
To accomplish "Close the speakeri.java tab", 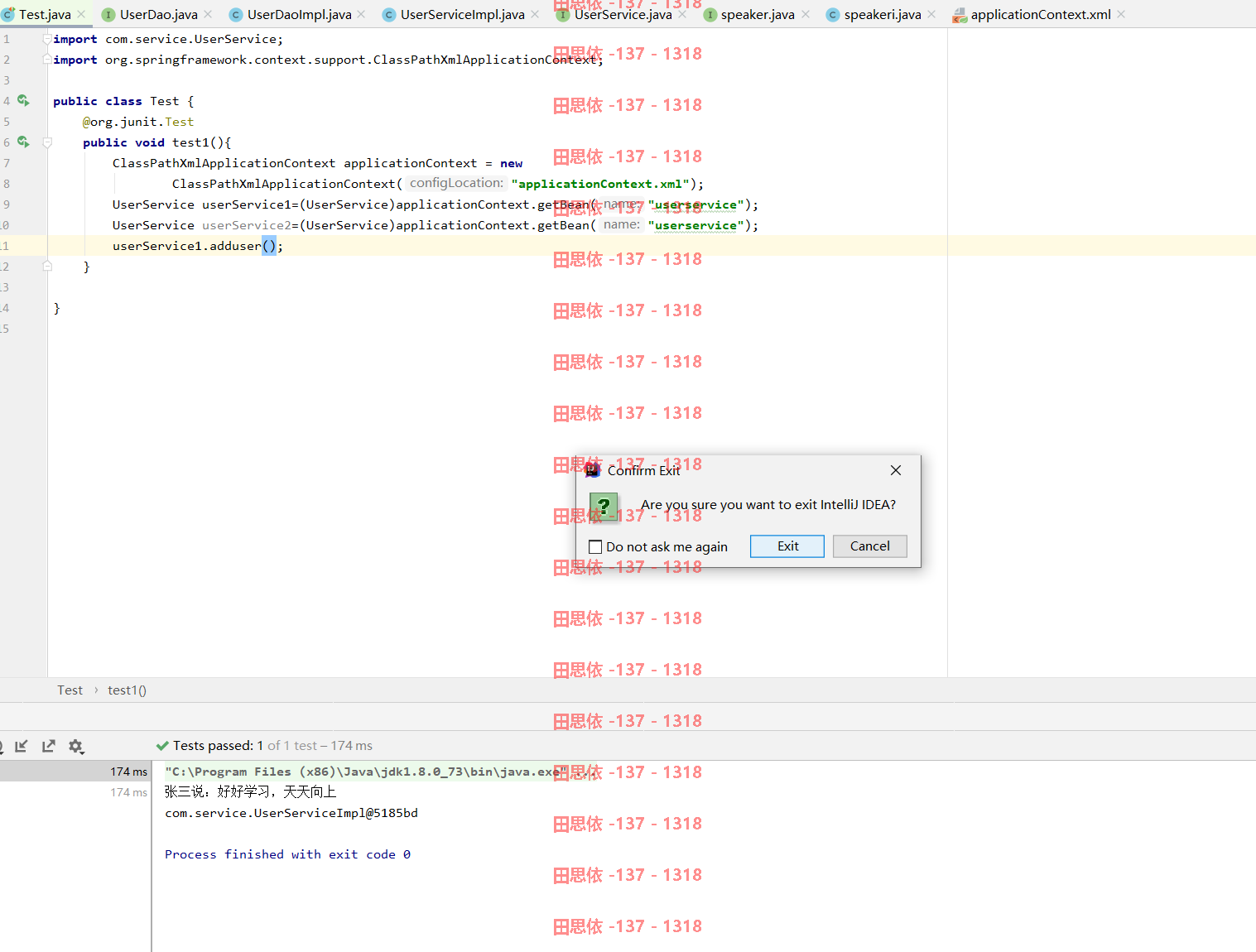I will coord(931,14).
